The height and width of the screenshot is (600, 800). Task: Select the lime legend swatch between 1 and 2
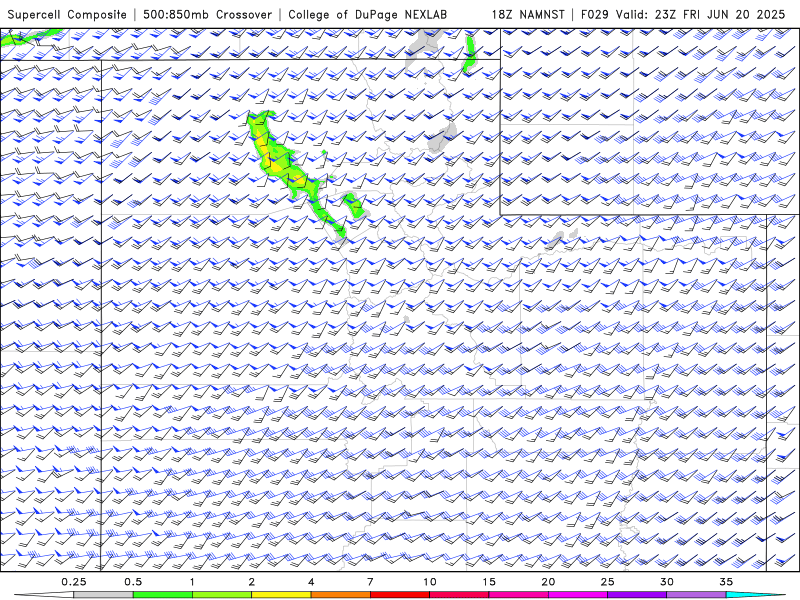click(222, 595)
